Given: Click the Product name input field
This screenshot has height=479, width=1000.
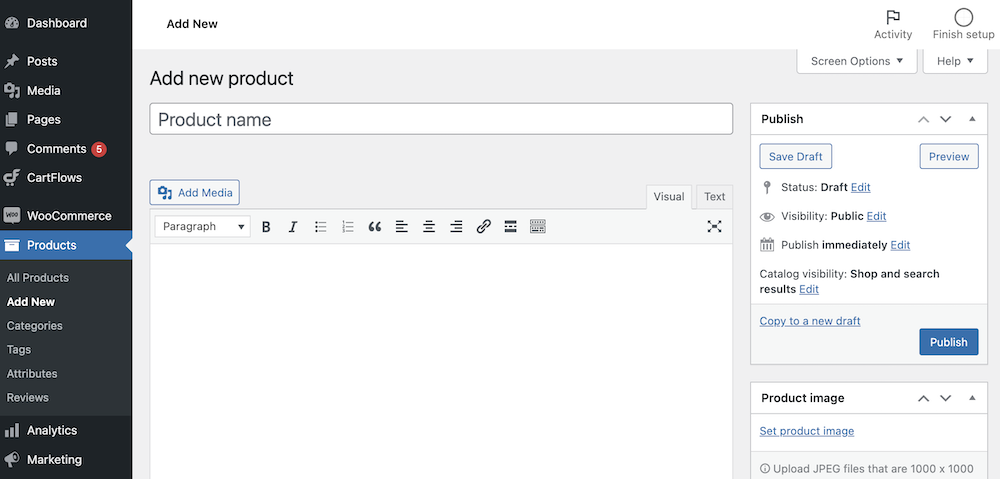Looking at the screenshot, I should pos(441,119).
